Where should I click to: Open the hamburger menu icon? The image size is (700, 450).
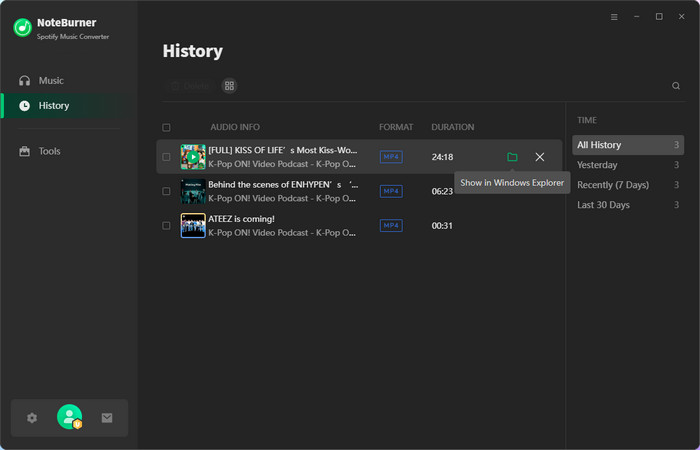point(614,17)
